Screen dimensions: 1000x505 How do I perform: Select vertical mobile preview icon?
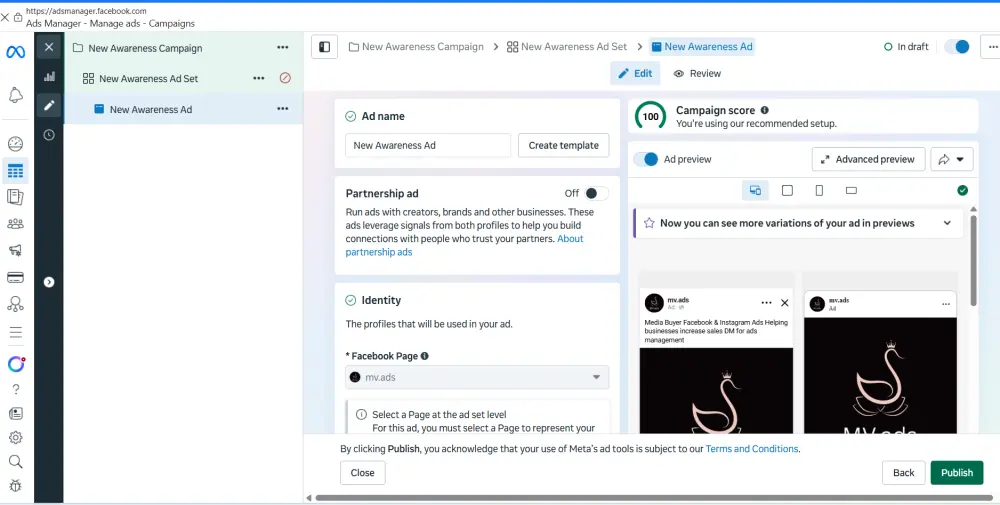click(820, 191)
